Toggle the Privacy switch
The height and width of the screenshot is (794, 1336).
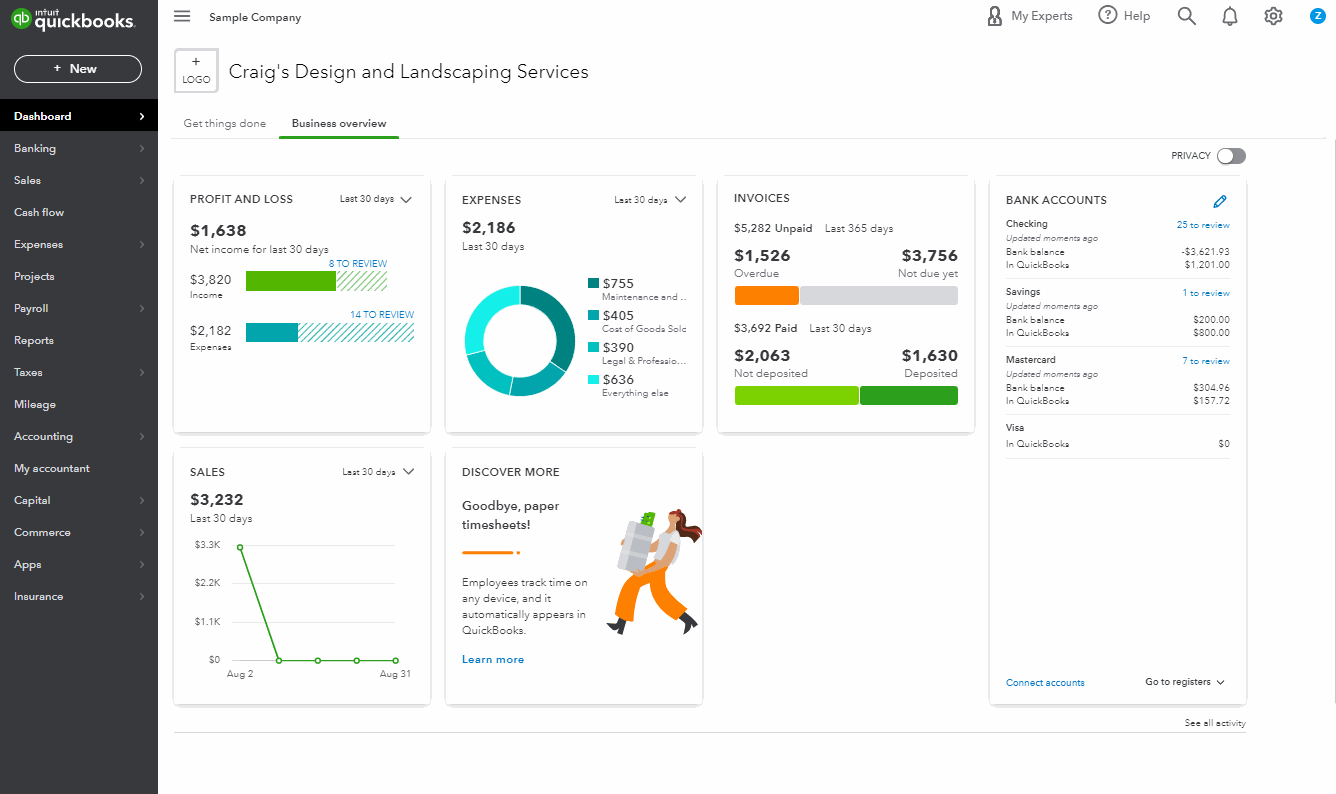1231,156
